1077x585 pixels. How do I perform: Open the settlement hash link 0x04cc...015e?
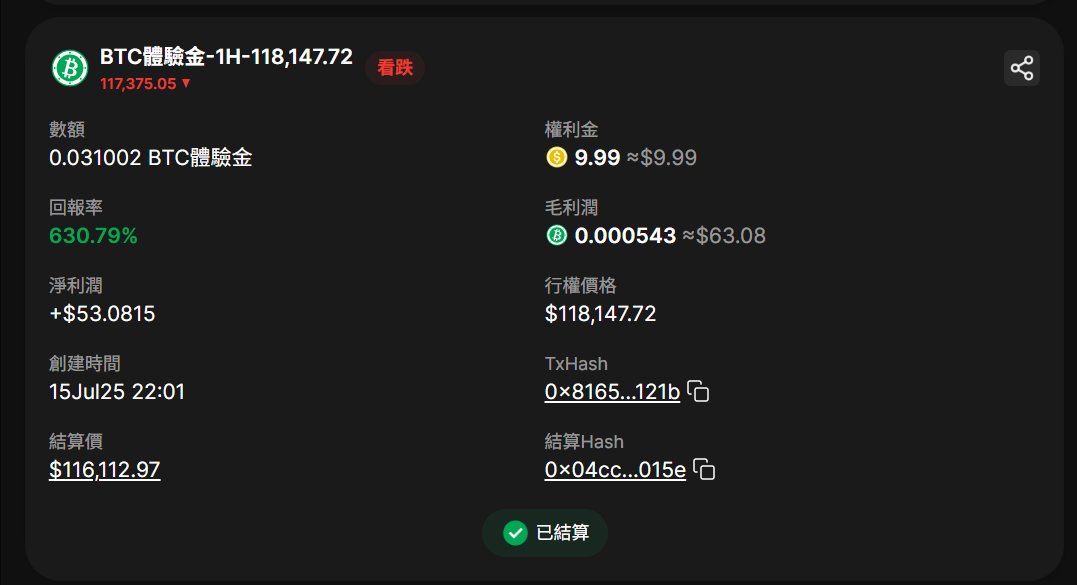coord(615,470)
